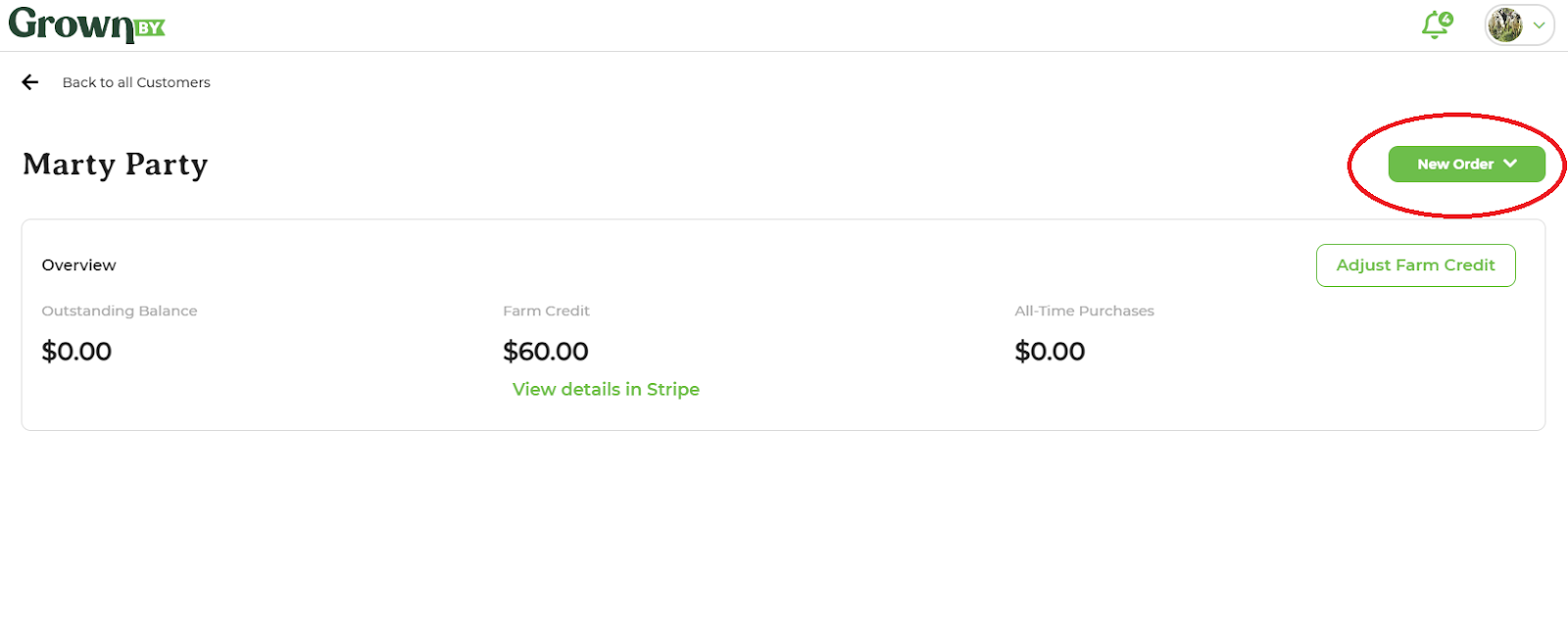Click the Outstanding Balance label
1568x622 pixels.
(x=120, y=311)
